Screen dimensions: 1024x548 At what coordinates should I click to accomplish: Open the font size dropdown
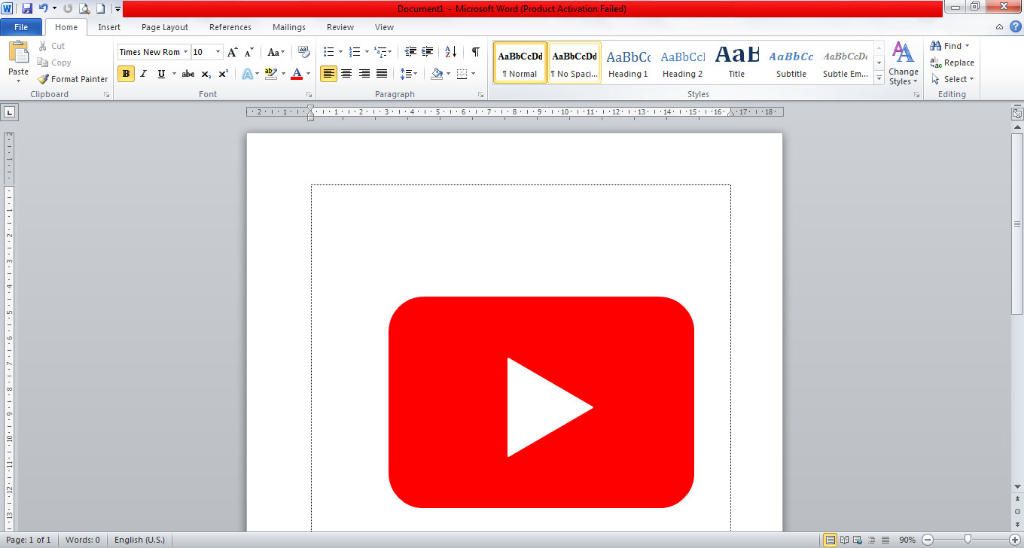tap(218, 52)
